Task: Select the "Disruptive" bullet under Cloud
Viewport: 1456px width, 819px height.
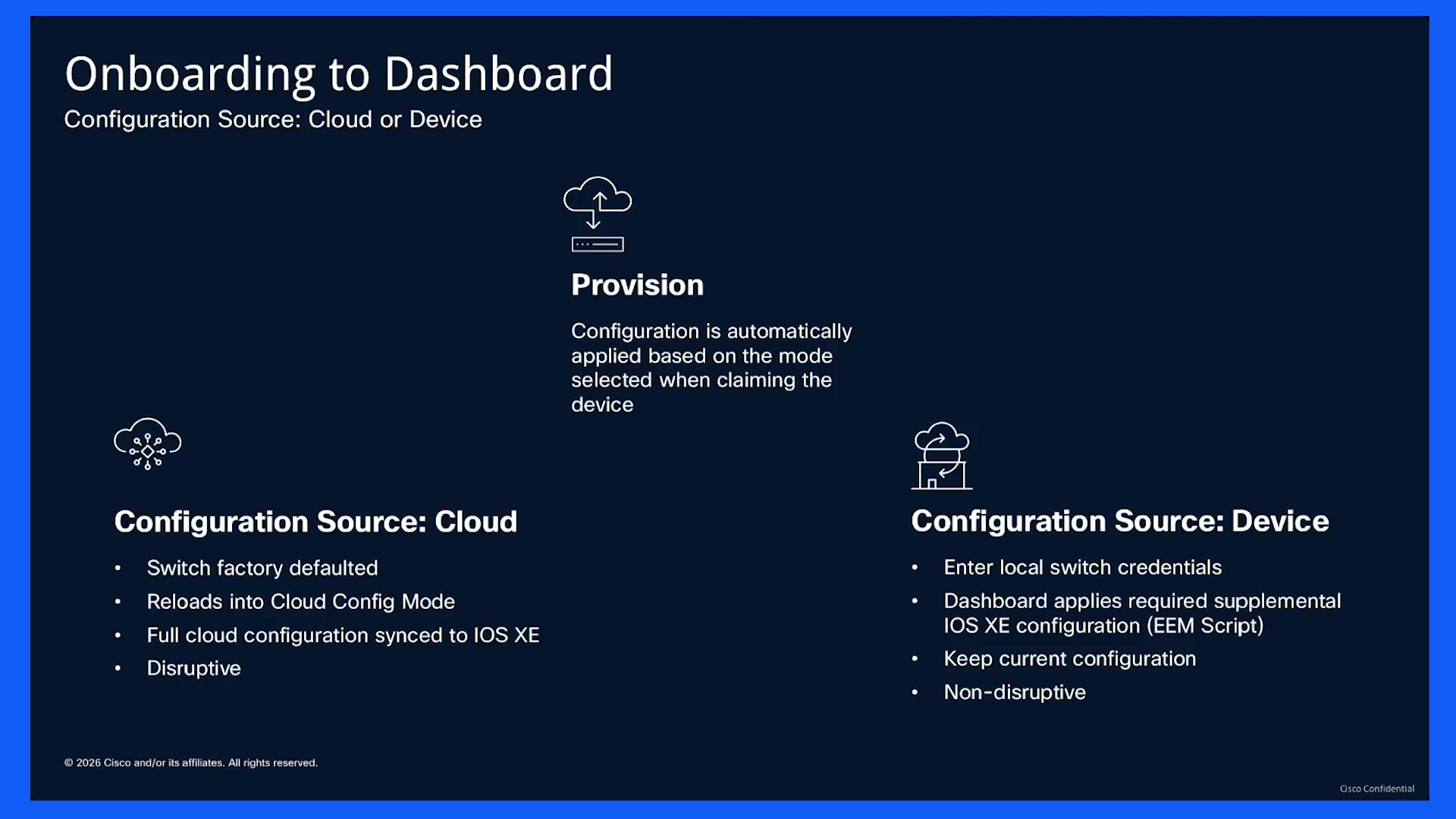Action: coord(194,668)
